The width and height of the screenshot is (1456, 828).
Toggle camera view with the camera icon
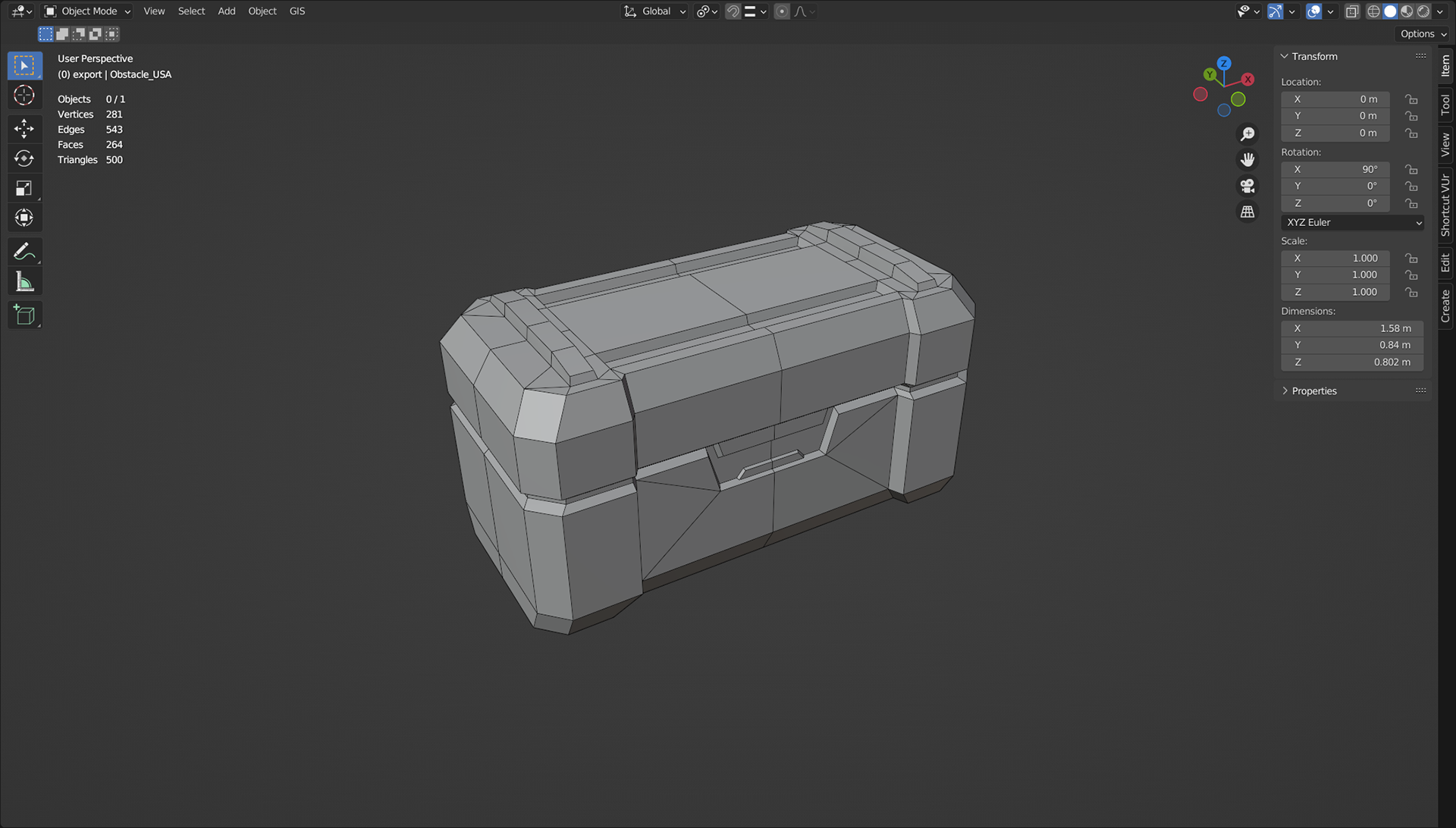click(x=1247, y=186)
